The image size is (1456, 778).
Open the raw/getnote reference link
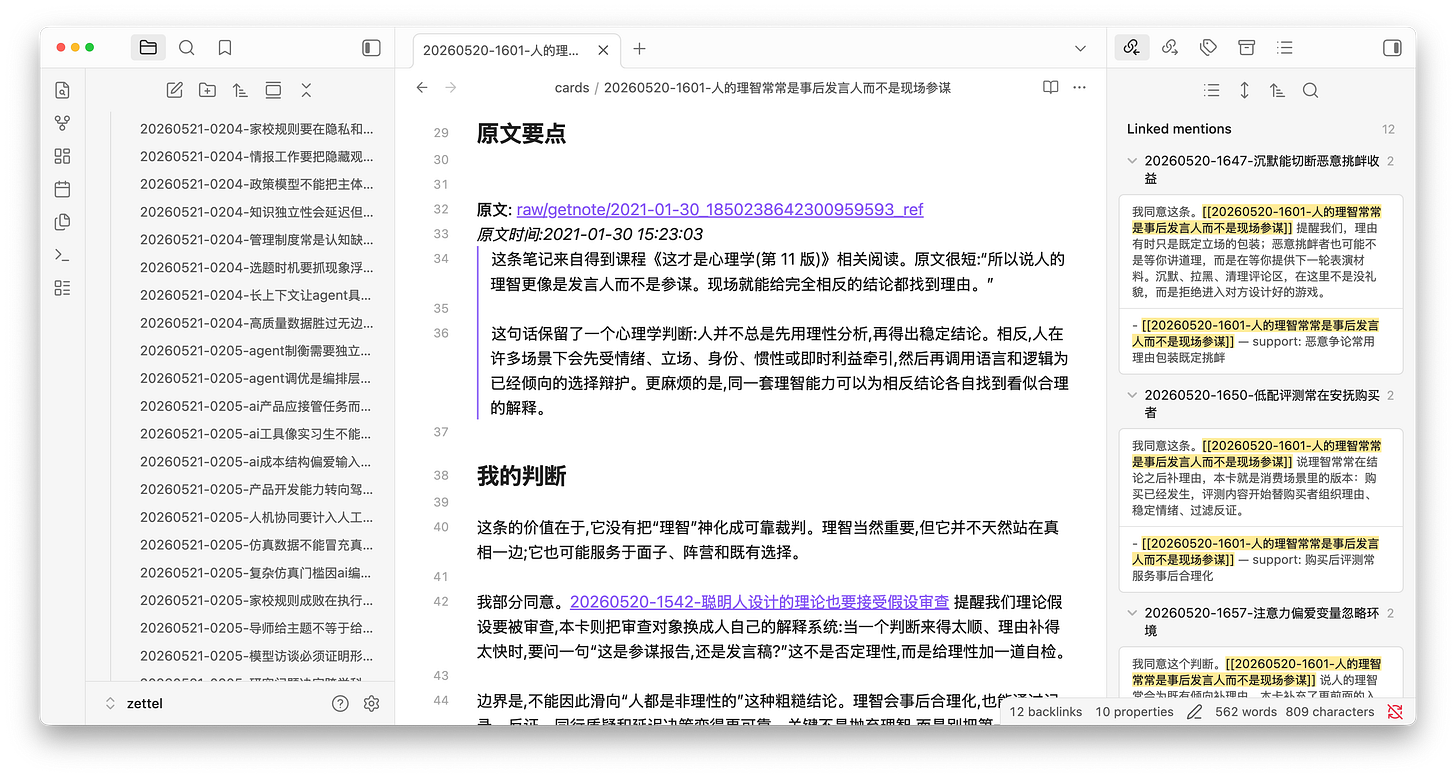[x=720, y=210]
